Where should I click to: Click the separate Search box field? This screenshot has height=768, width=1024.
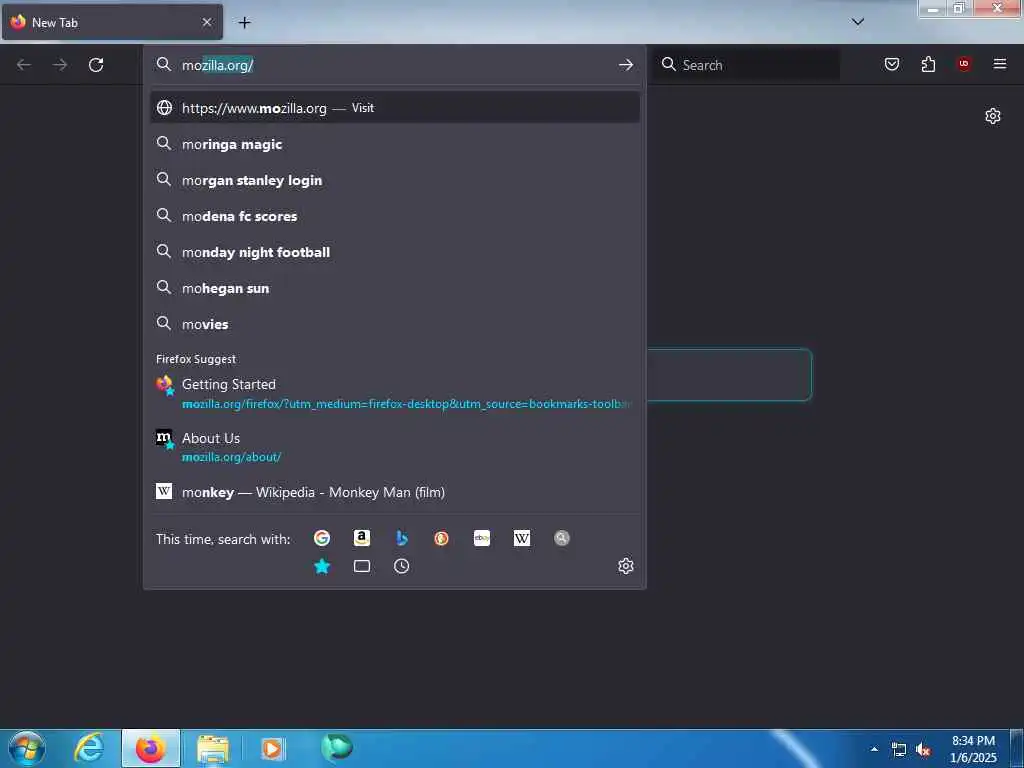tap(746, 65)
